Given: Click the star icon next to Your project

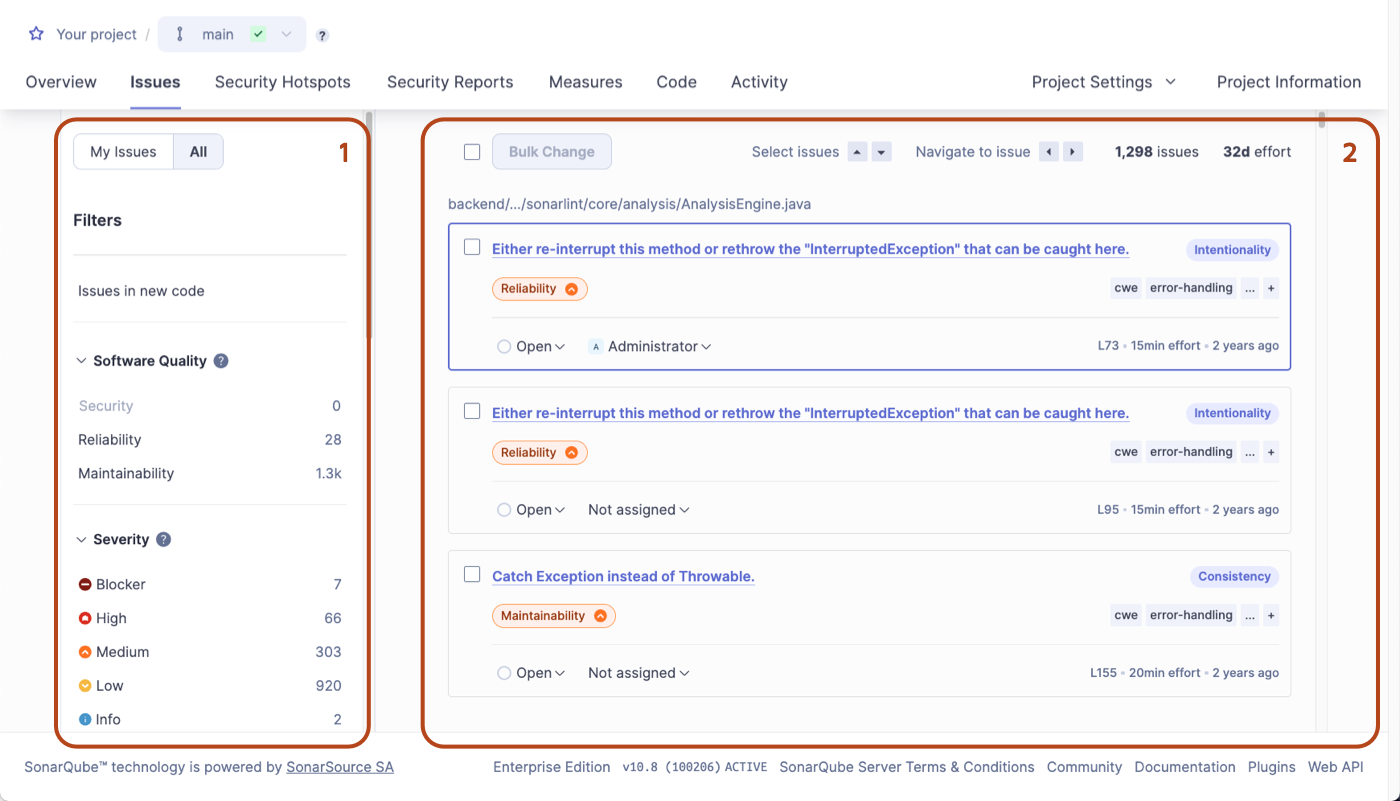Looking at the screenshot, I should click(36, 33).
